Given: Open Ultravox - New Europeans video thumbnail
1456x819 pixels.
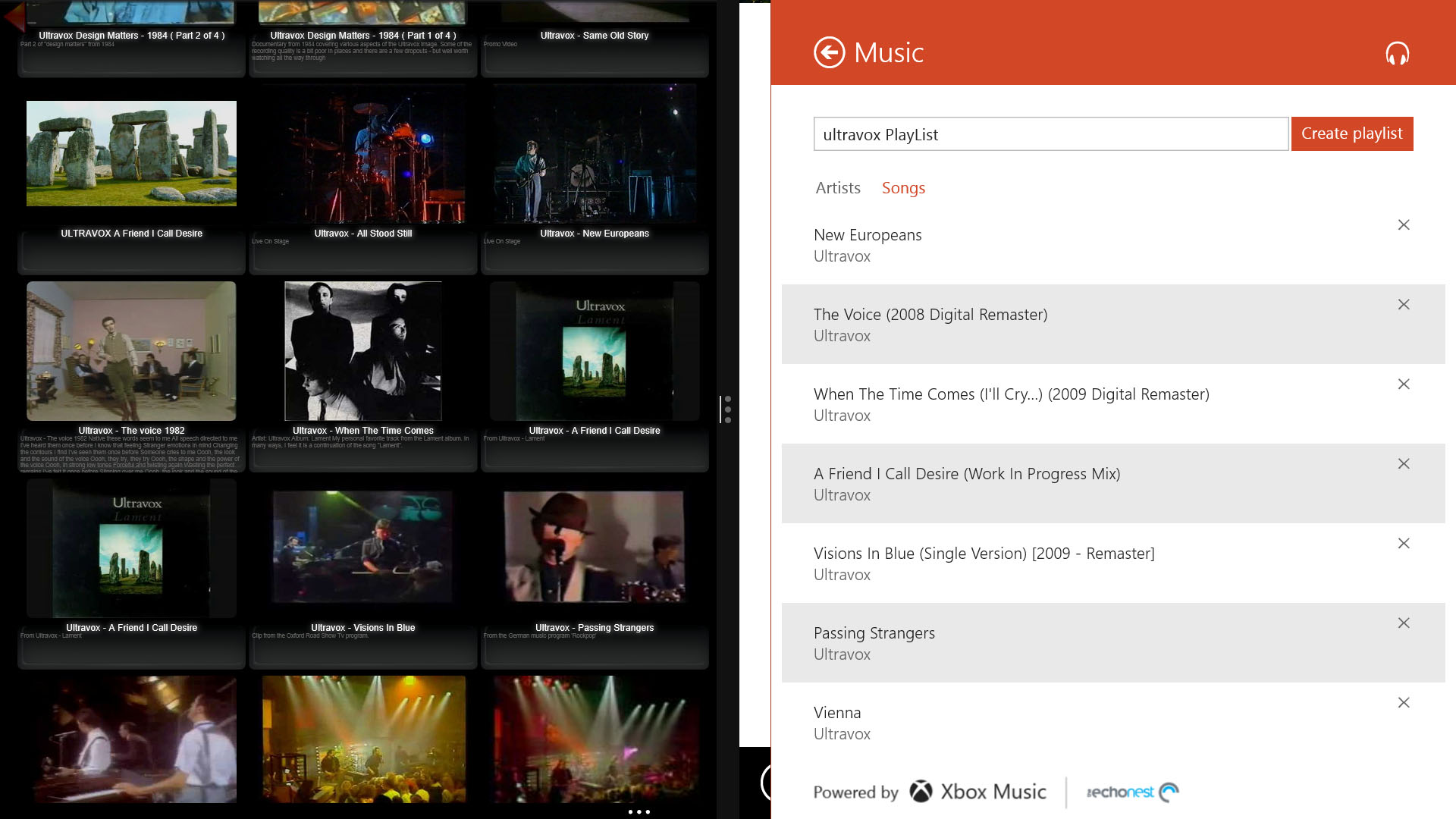Looking at the screenshot, I should point(595,153).
